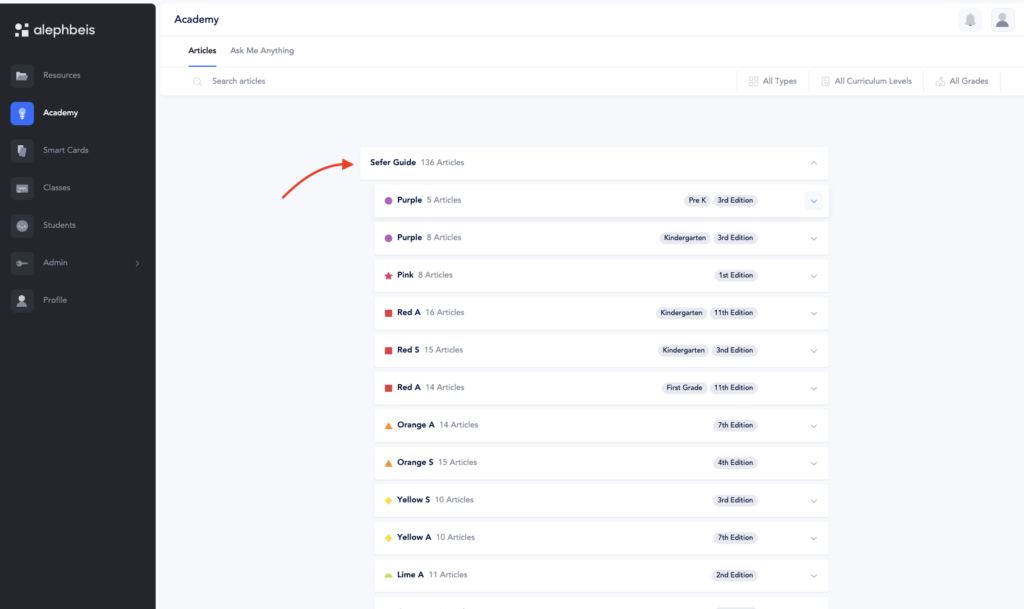The height and width of the screenshot is (609, 1024).
Task: Expand the Pink 8 Articles row
Action: click(x=813, y=276)
